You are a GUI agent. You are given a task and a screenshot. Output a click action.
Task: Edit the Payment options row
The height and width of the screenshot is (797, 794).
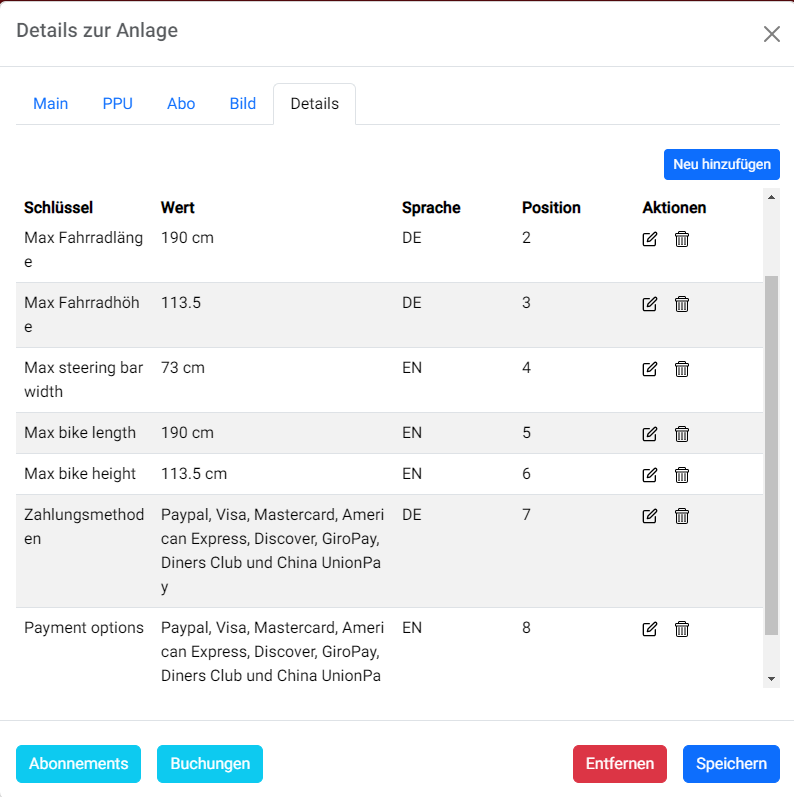(650, 629)
